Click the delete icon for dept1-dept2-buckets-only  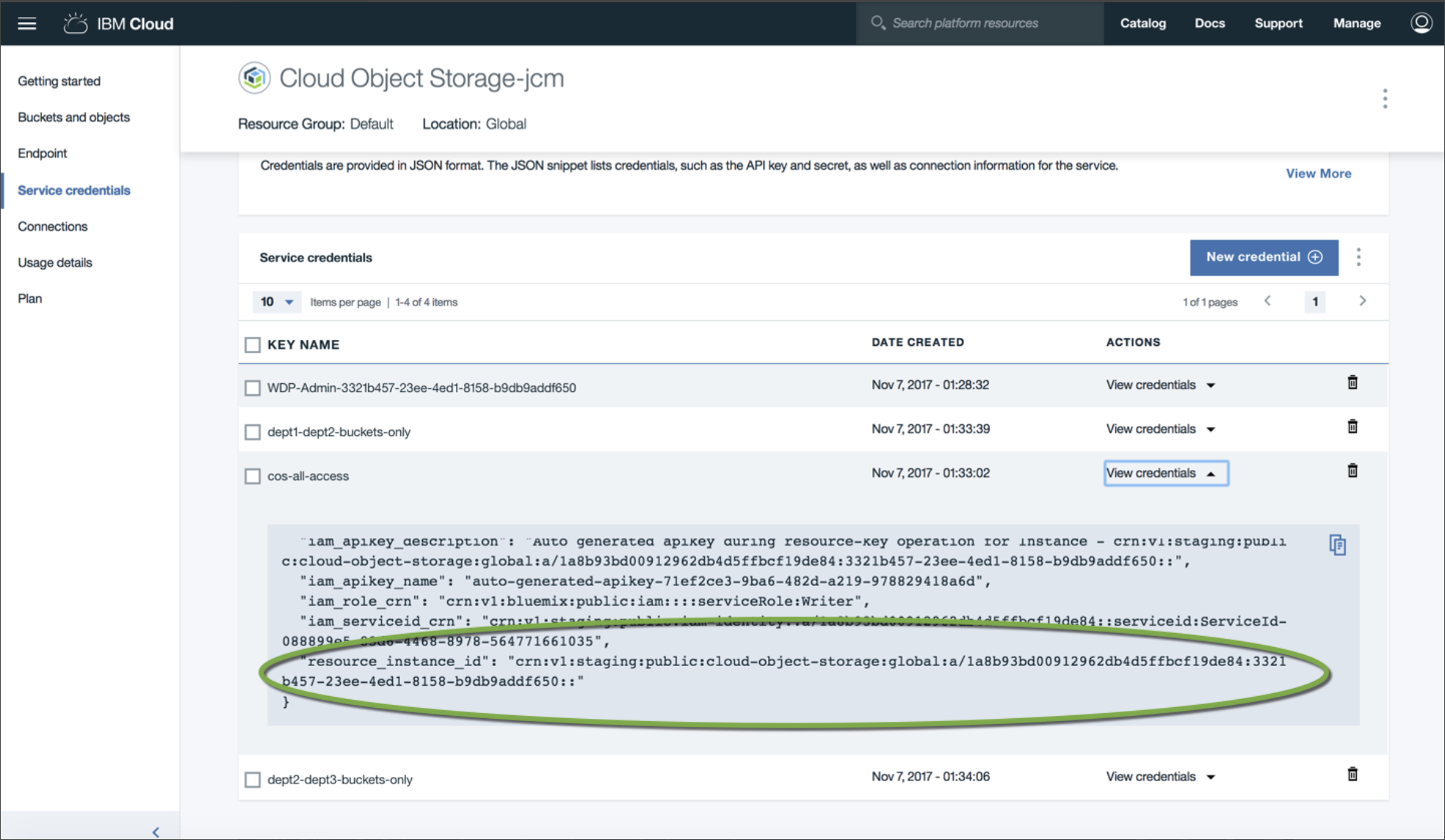click(1352, 427)
